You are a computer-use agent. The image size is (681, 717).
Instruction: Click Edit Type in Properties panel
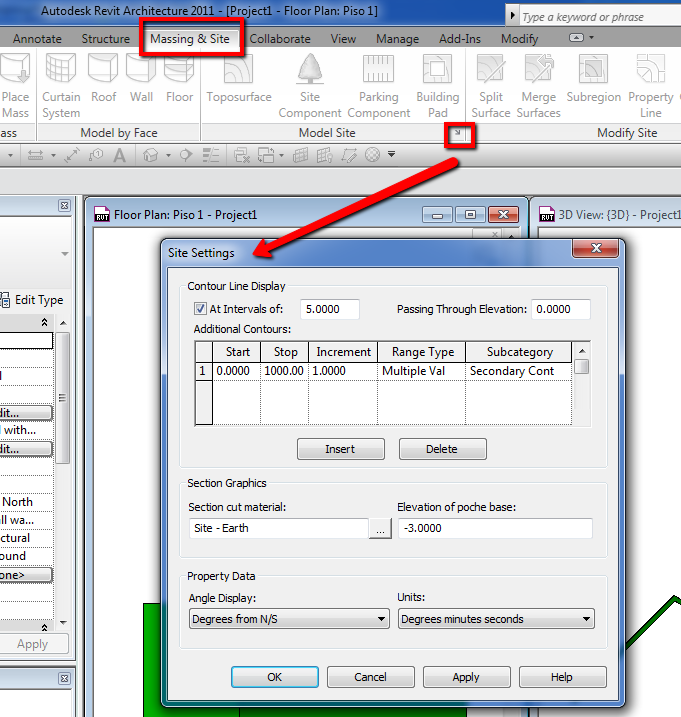[32, 300]
